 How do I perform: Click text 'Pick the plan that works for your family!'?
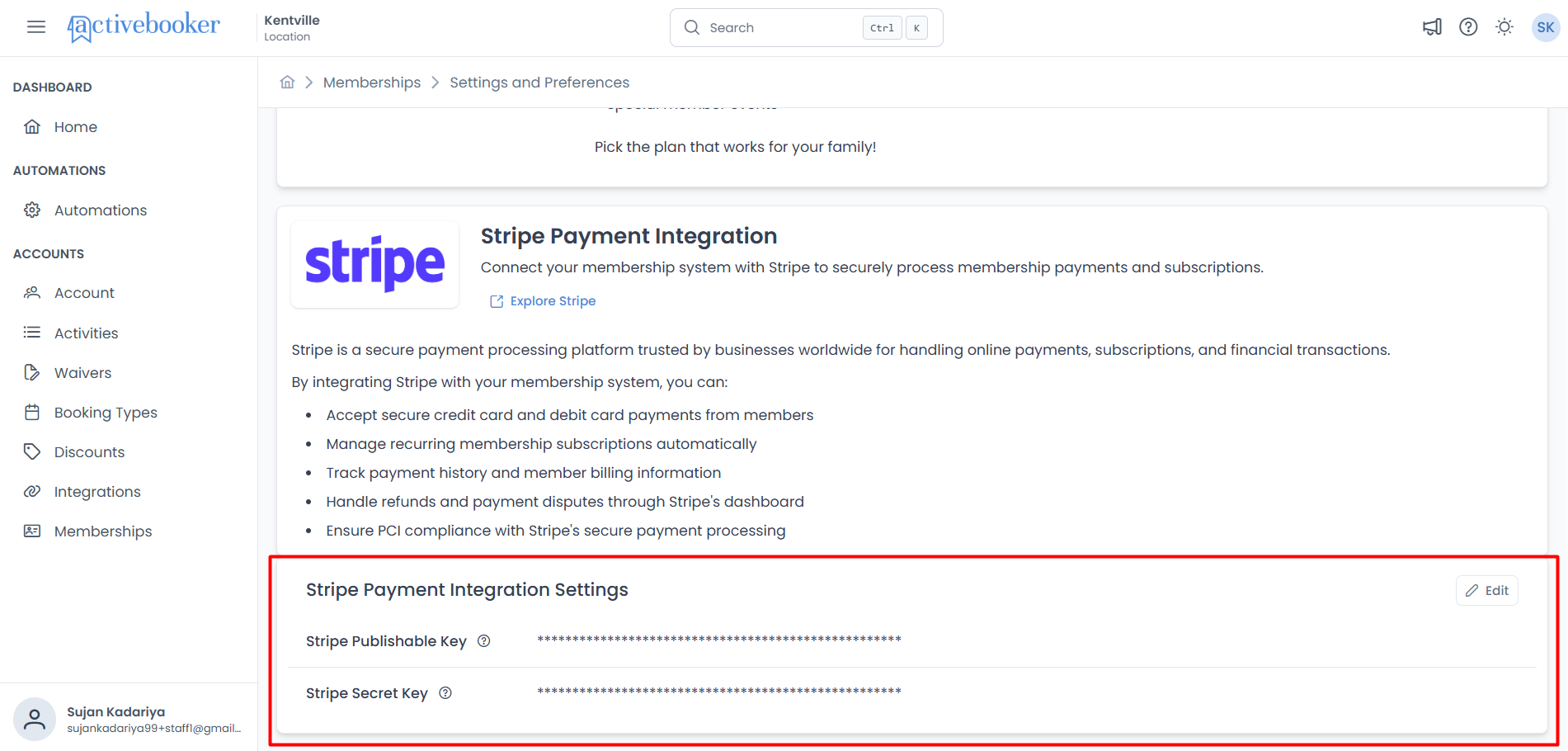(x=735, y=147)
